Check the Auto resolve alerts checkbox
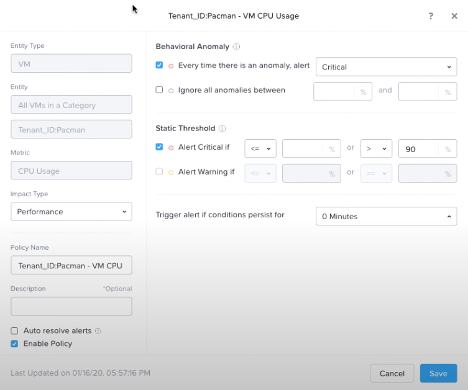The width and height of the screenshot is (468, 390). point(14,331)
